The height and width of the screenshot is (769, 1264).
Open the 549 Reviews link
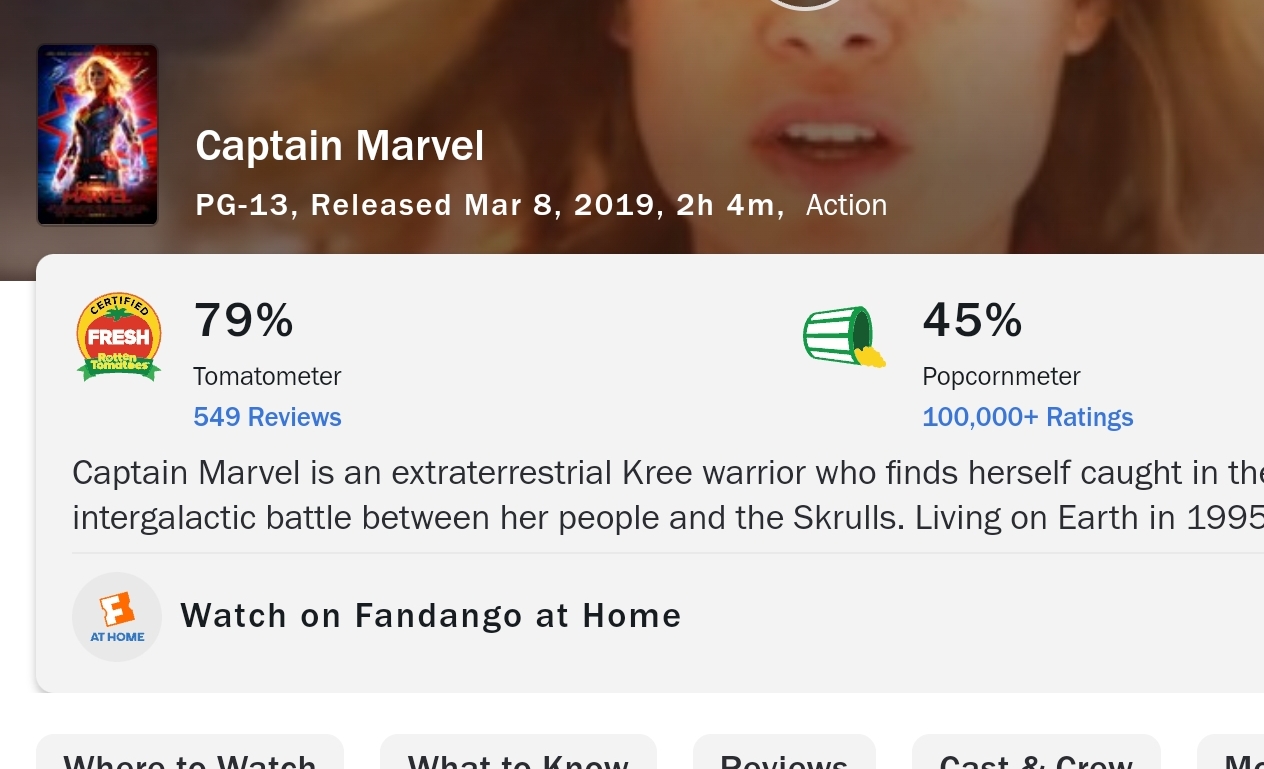click(x=267, y=417)
